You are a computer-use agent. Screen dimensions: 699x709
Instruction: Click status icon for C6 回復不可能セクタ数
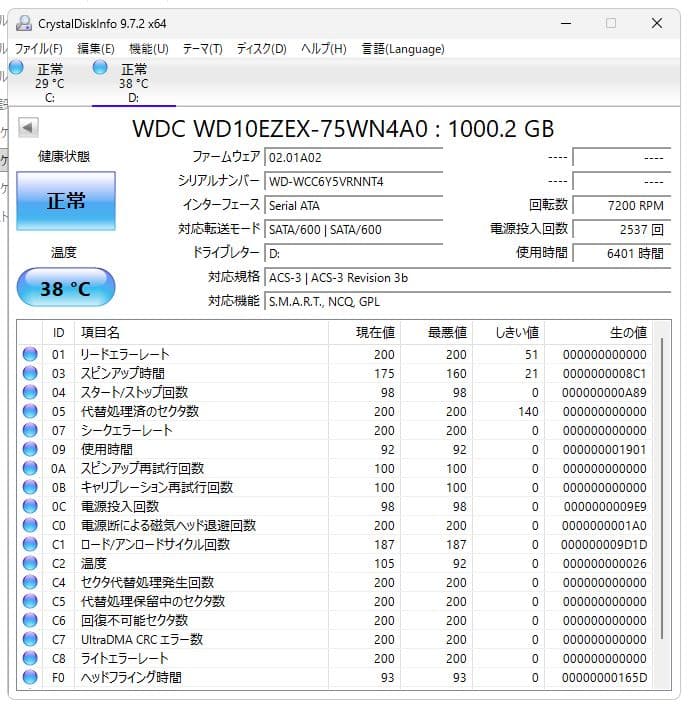point(30,620)
